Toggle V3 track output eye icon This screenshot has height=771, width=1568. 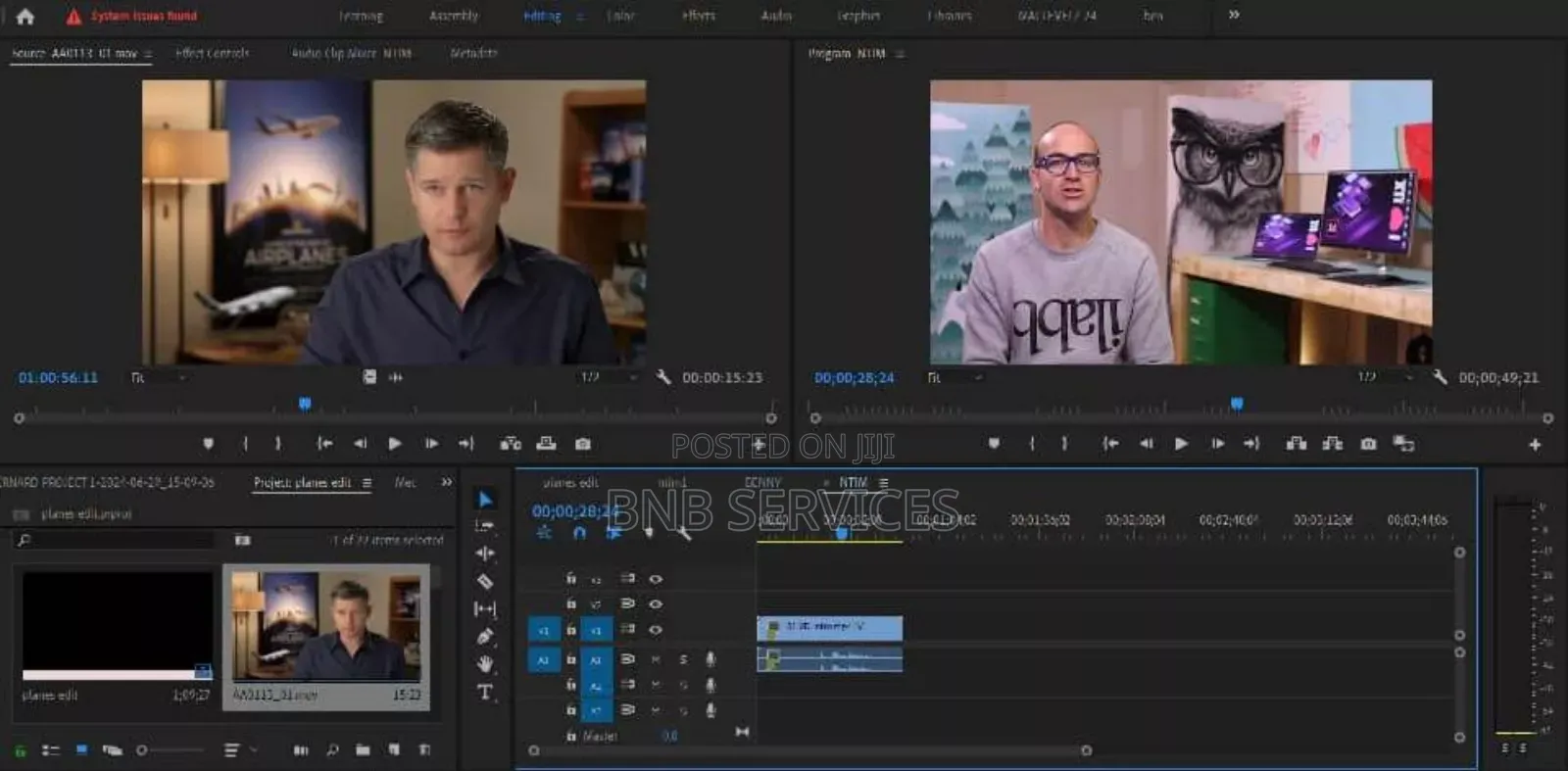(656, 579)
